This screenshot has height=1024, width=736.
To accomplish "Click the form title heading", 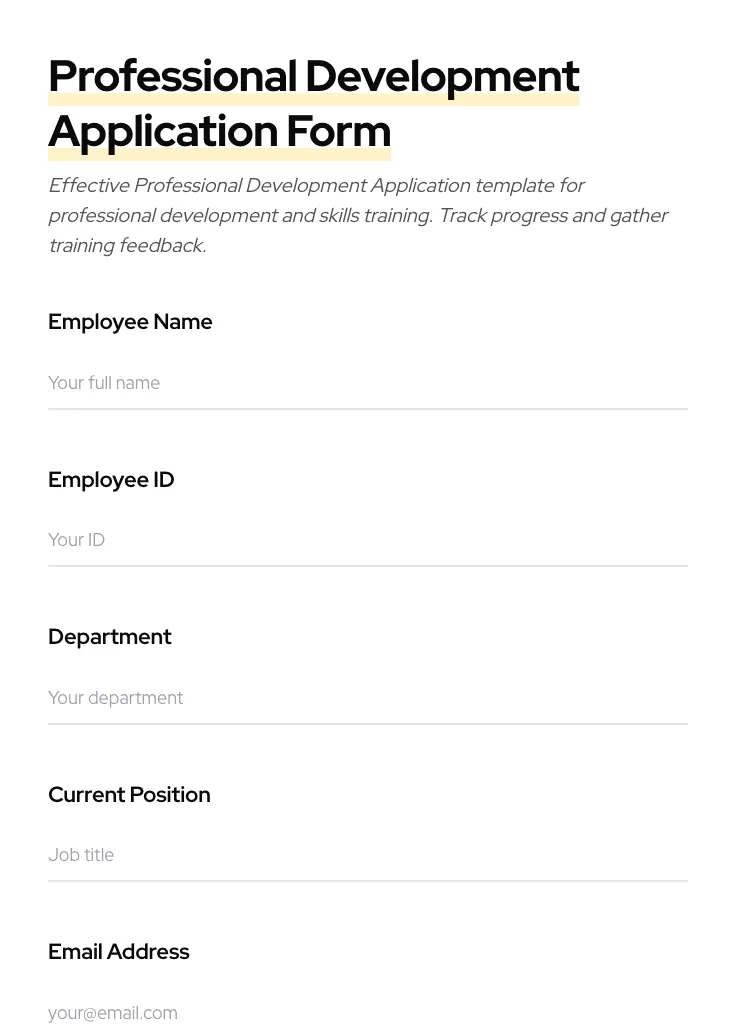I will 314,103.
